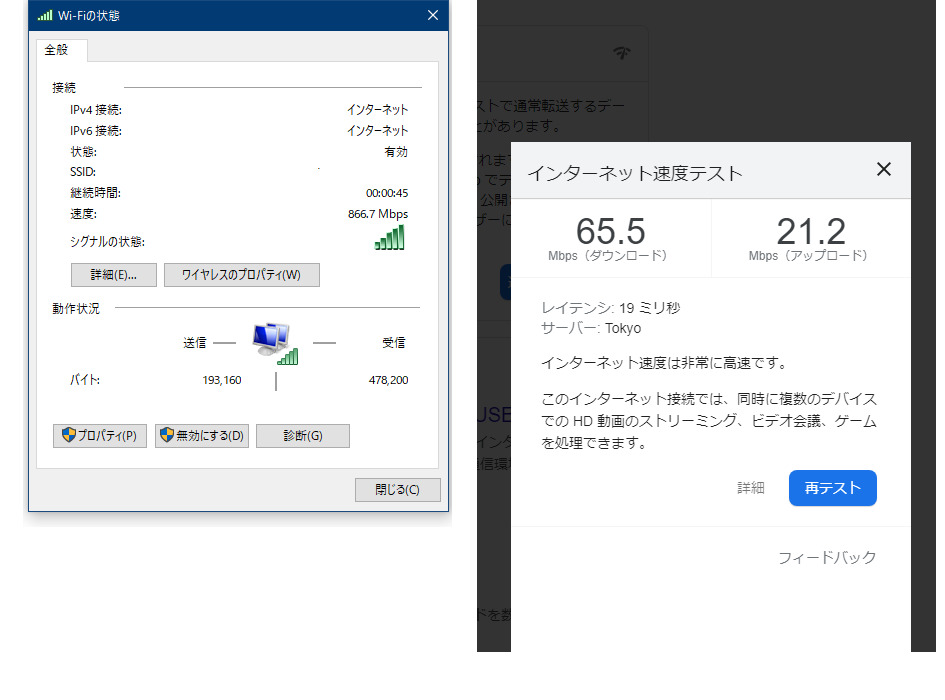Click the 65.5 download speed value
Screen dimensions: 945x700
tap(611, 232)
